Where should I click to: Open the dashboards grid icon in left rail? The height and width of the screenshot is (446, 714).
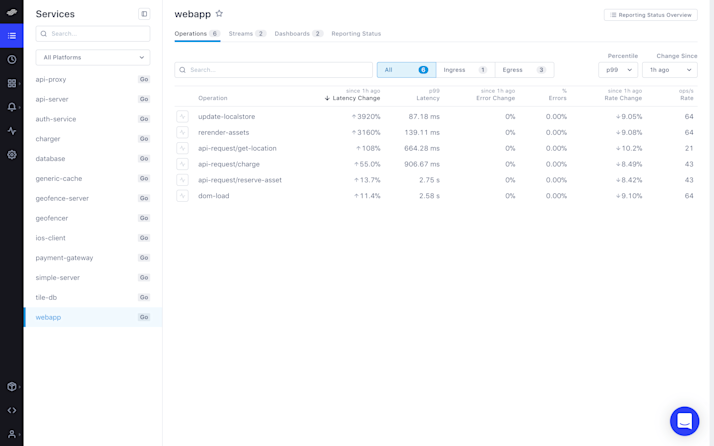point(12,83)
